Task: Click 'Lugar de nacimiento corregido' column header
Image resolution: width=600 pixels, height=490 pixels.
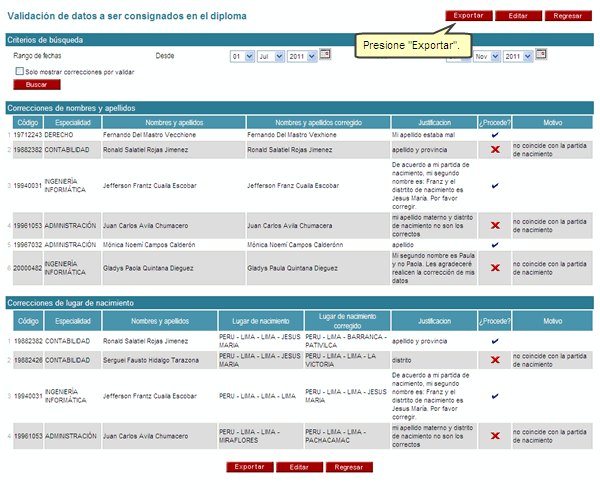Action: click(x=347, y=321)
